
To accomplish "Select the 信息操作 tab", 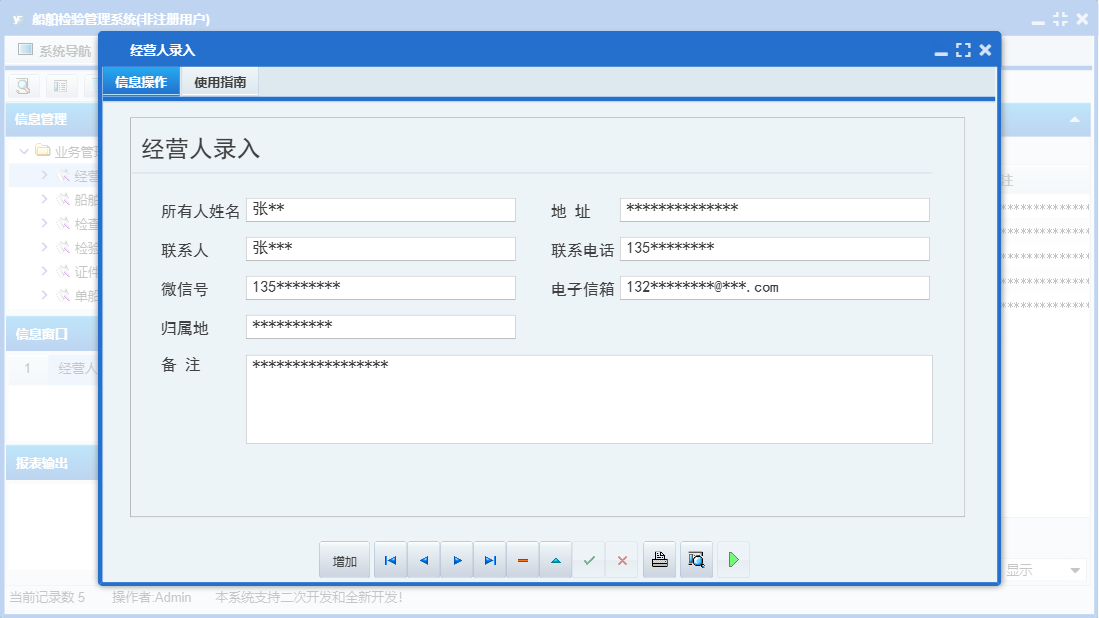I will point(140,82).
